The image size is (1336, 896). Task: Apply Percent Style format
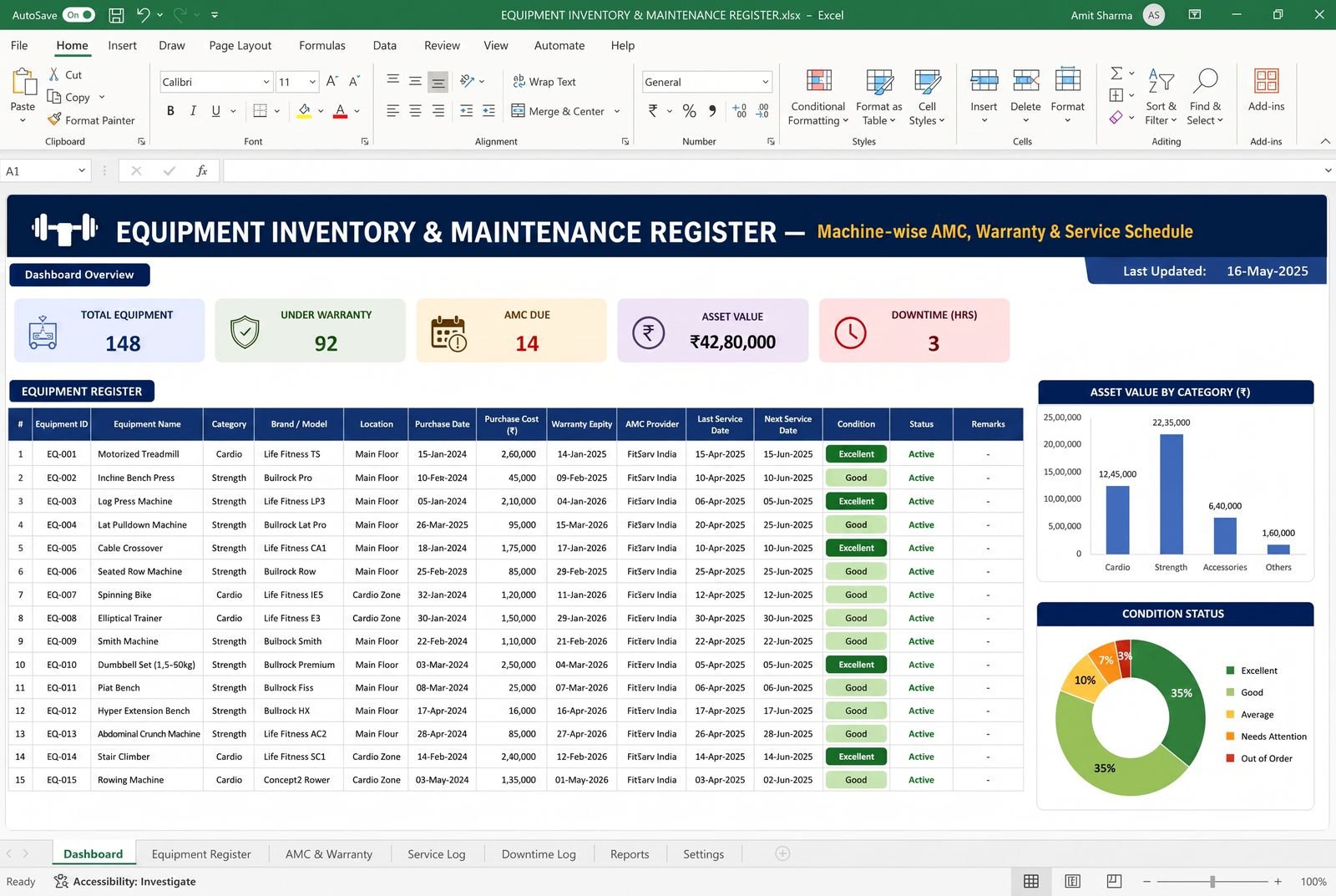(x=689, y=110)
